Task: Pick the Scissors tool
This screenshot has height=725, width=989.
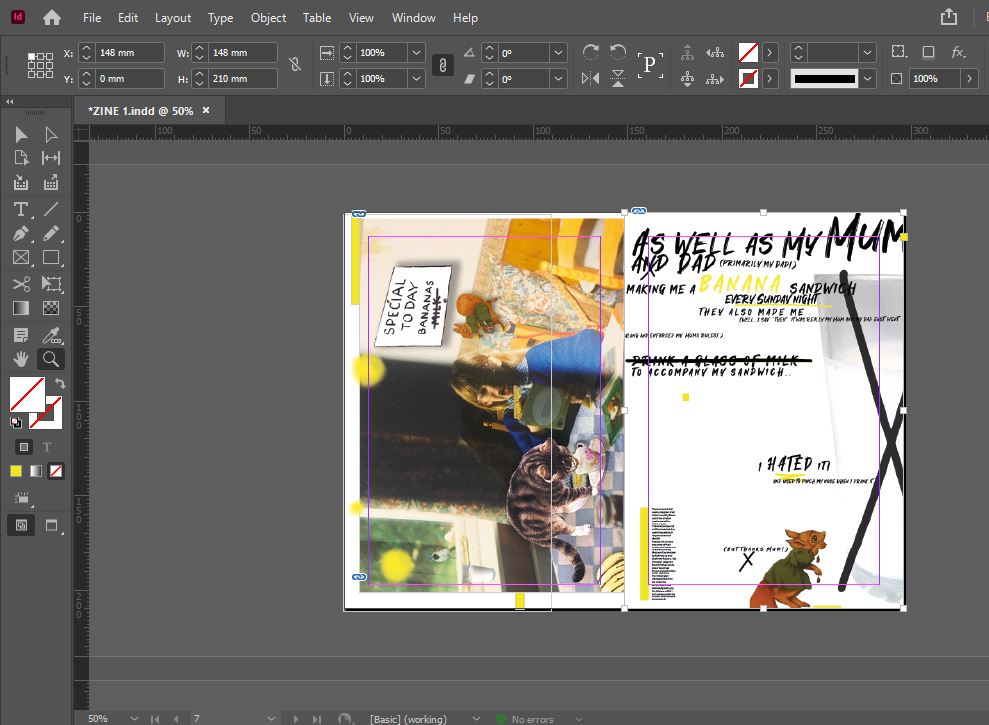Action: point(20,284)
